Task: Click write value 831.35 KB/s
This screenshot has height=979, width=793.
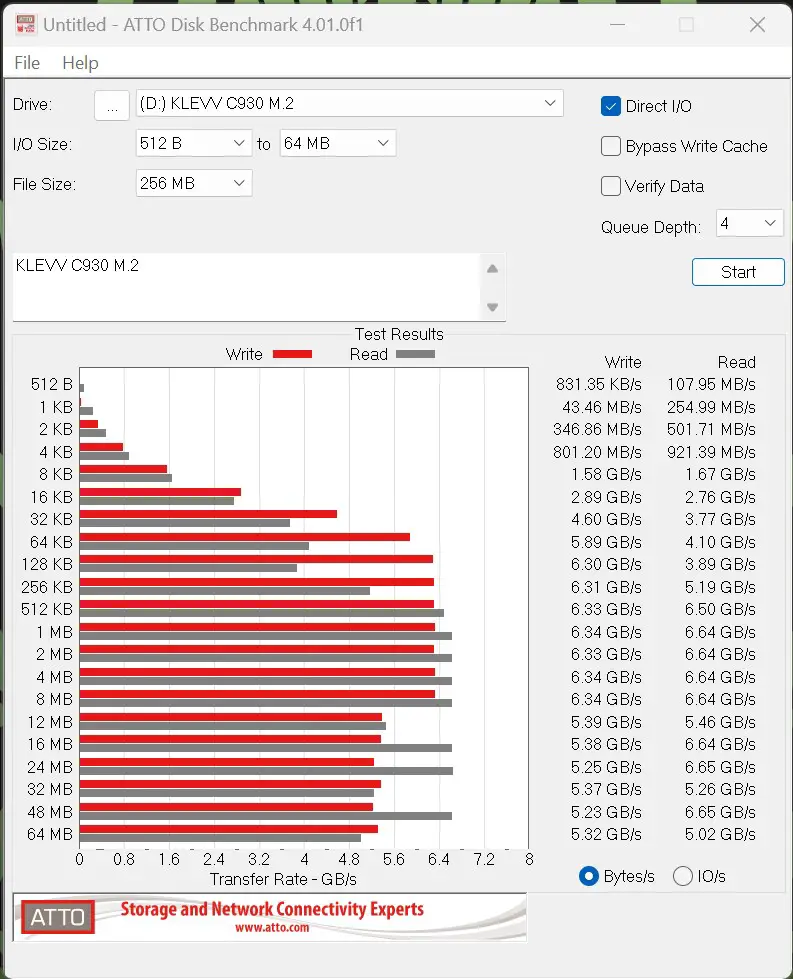Action: [x=599, y=385]
